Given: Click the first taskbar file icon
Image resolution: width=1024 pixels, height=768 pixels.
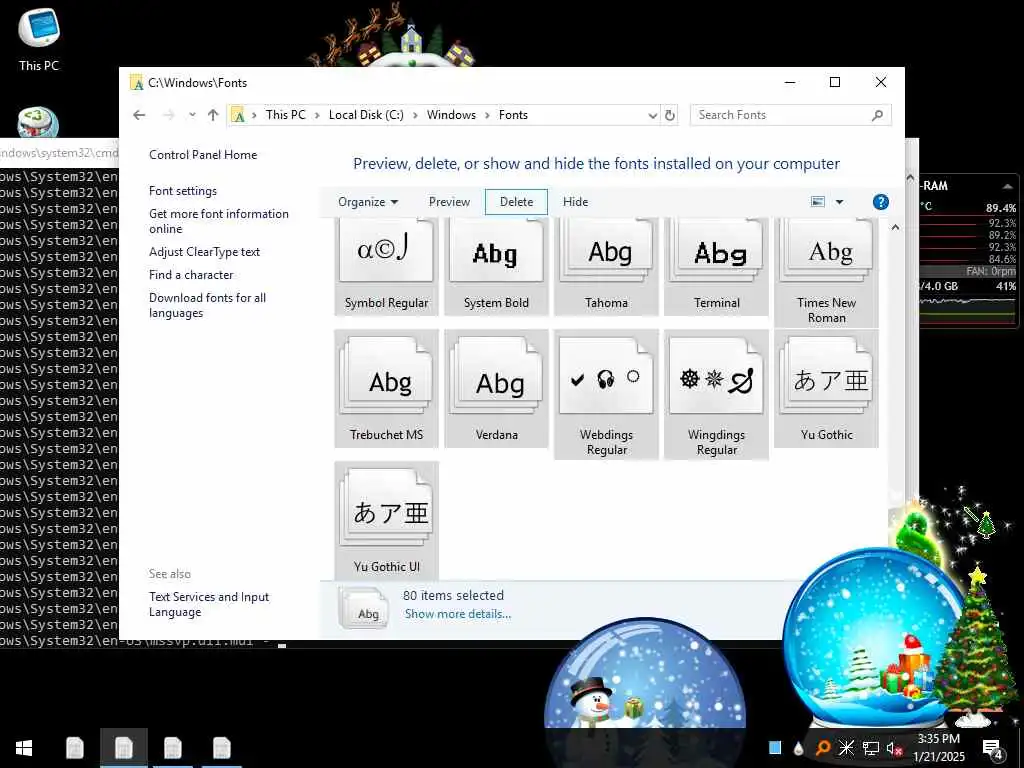Looking at the screenshot, I should (74, 748).
